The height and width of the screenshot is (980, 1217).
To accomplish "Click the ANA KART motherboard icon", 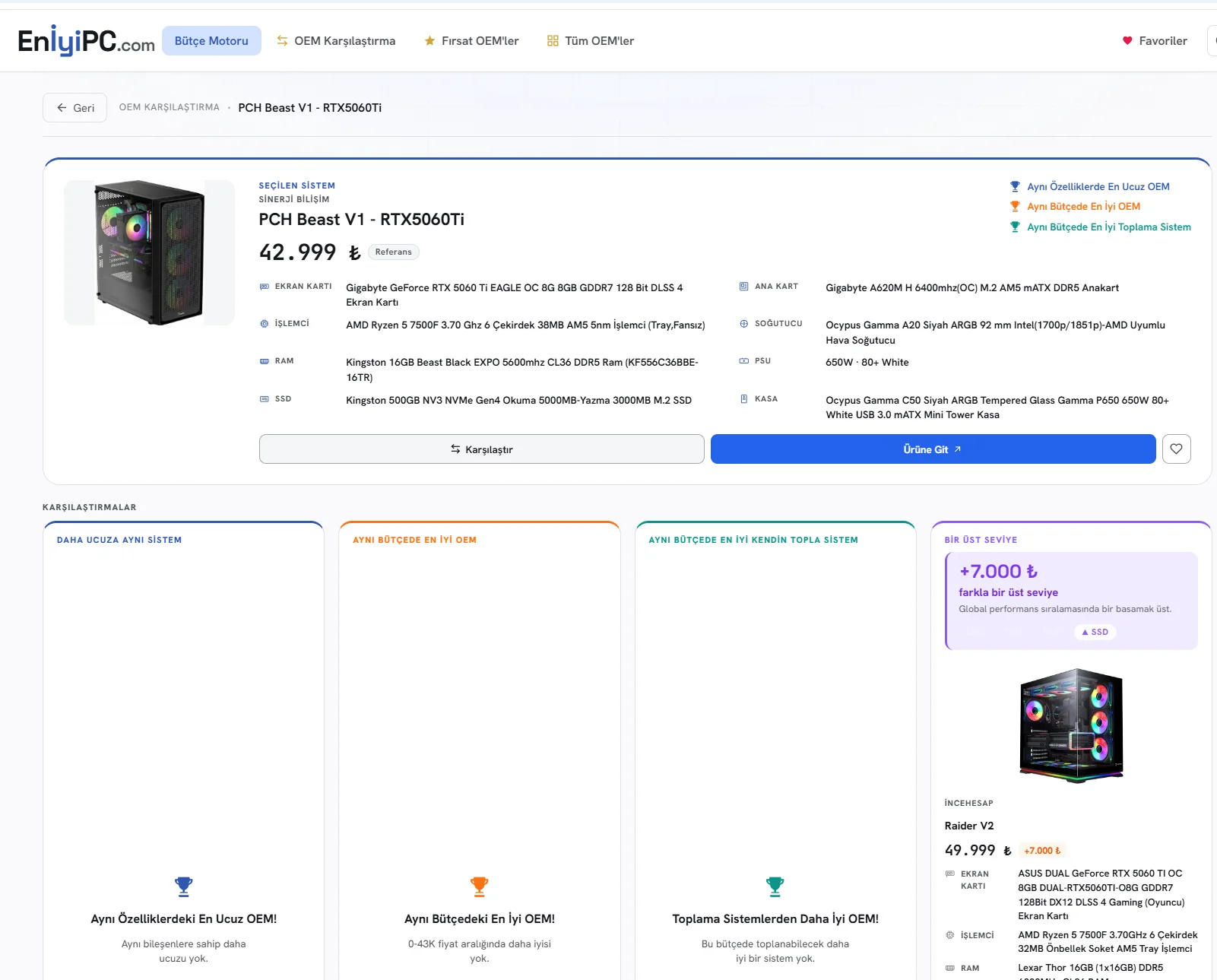I will point(744,287).
